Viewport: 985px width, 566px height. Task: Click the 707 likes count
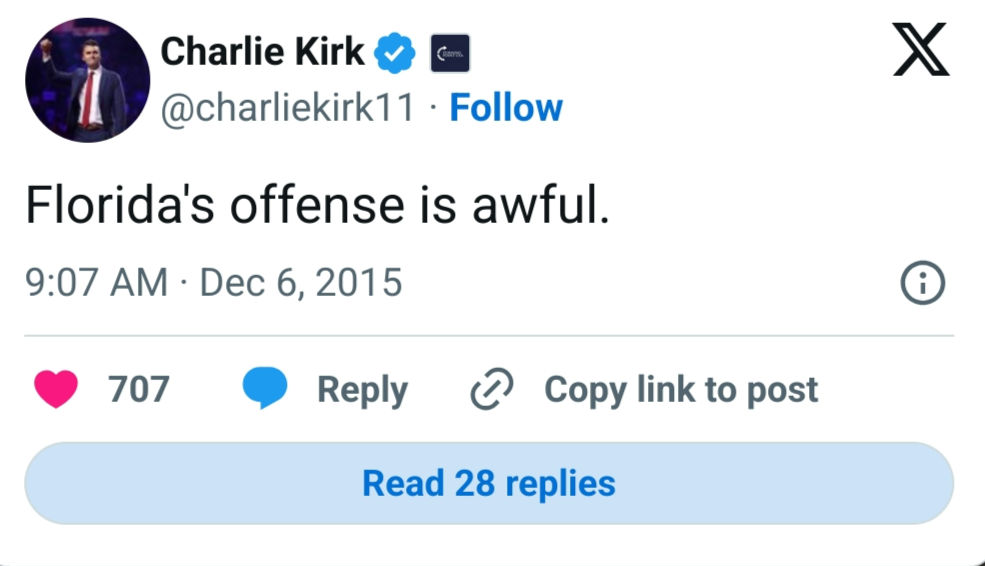point(139,389)
